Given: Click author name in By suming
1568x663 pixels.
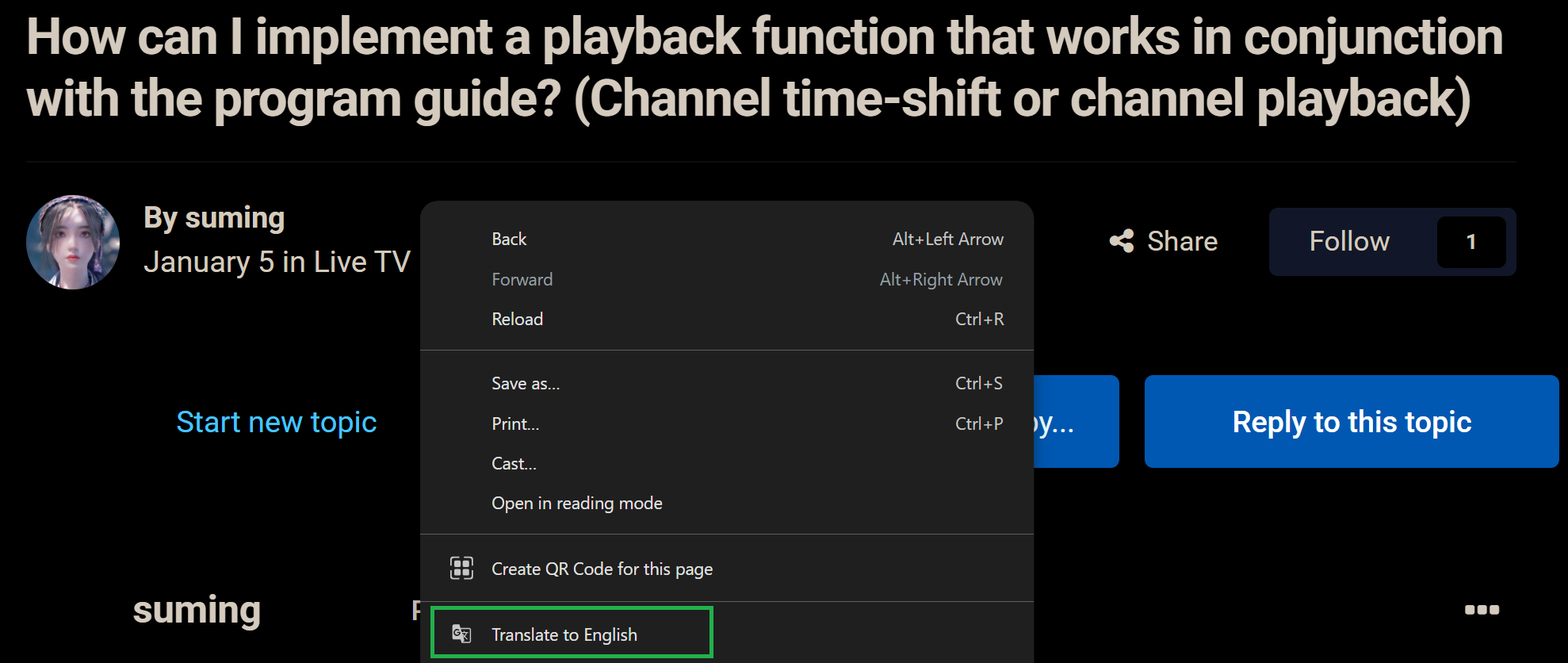Looking at the screenshot, I should coord(234,217).
